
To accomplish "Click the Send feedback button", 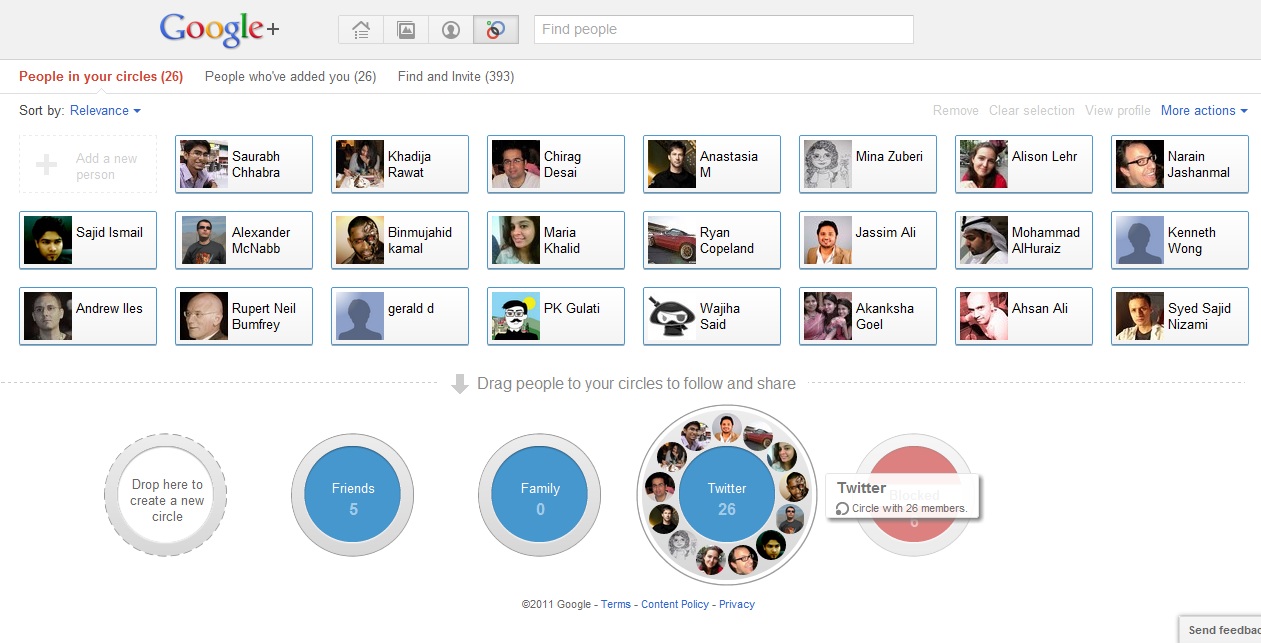I will coord(1222,631).
